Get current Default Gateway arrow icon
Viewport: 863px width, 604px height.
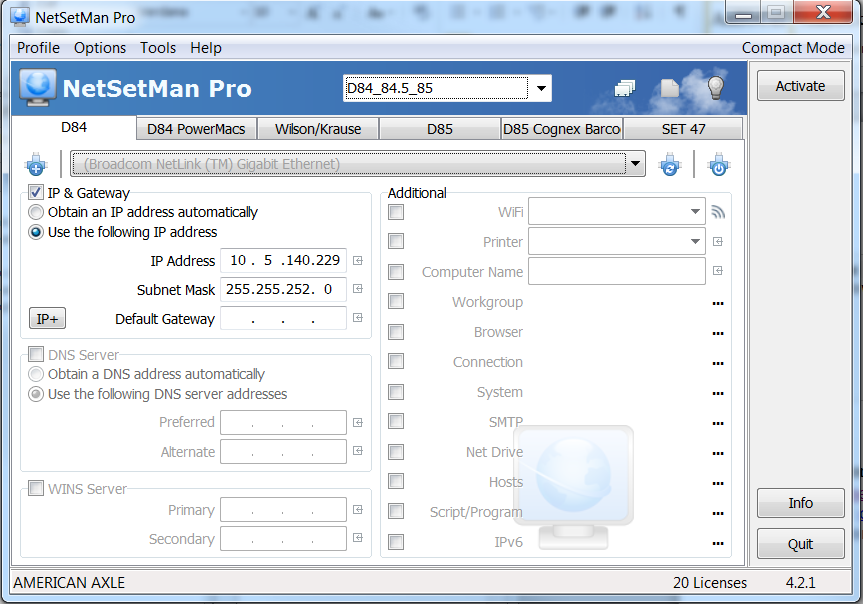pos(358,318)
